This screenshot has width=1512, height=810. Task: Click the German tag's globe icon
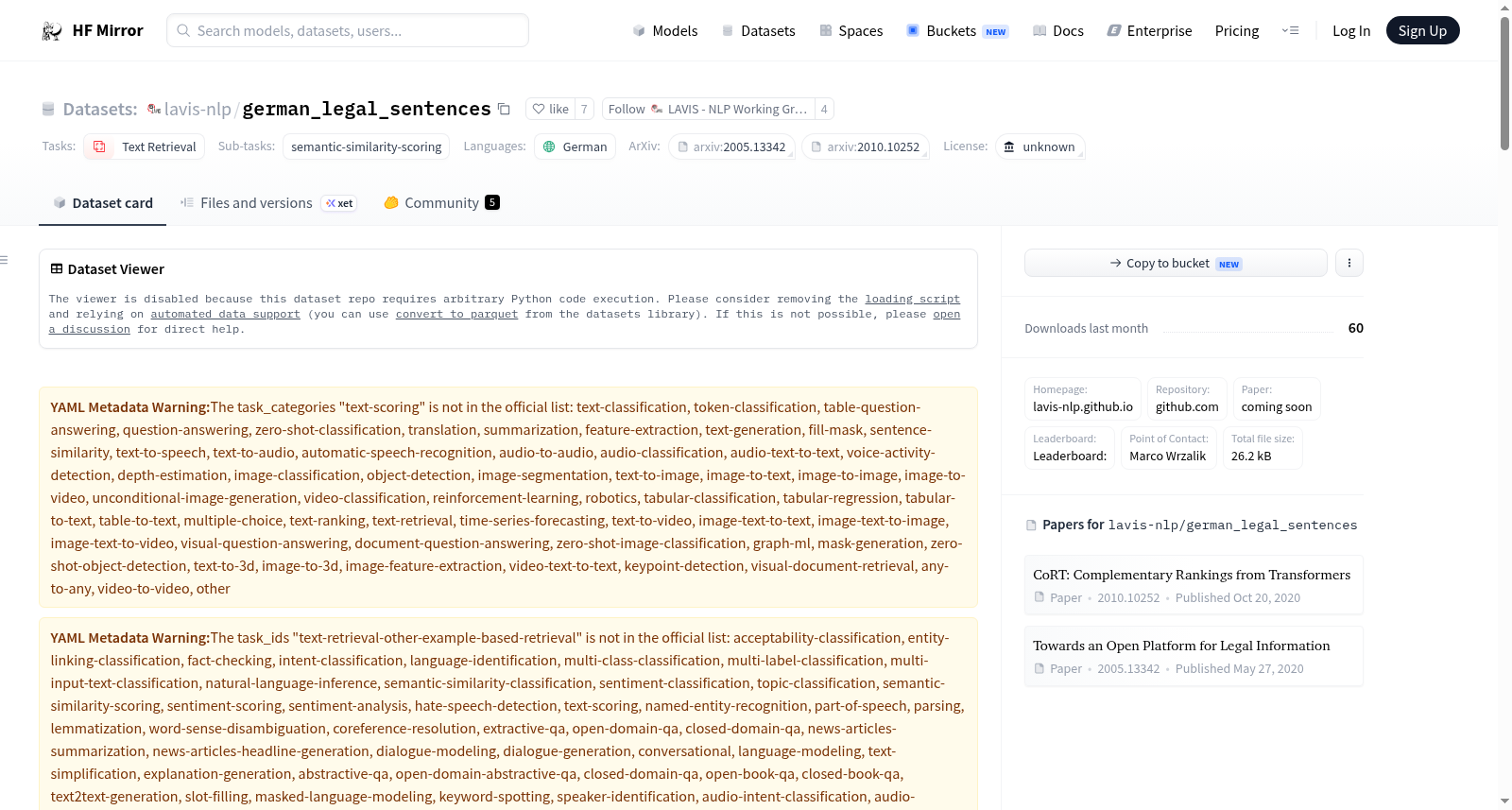(x=549, y=146)
